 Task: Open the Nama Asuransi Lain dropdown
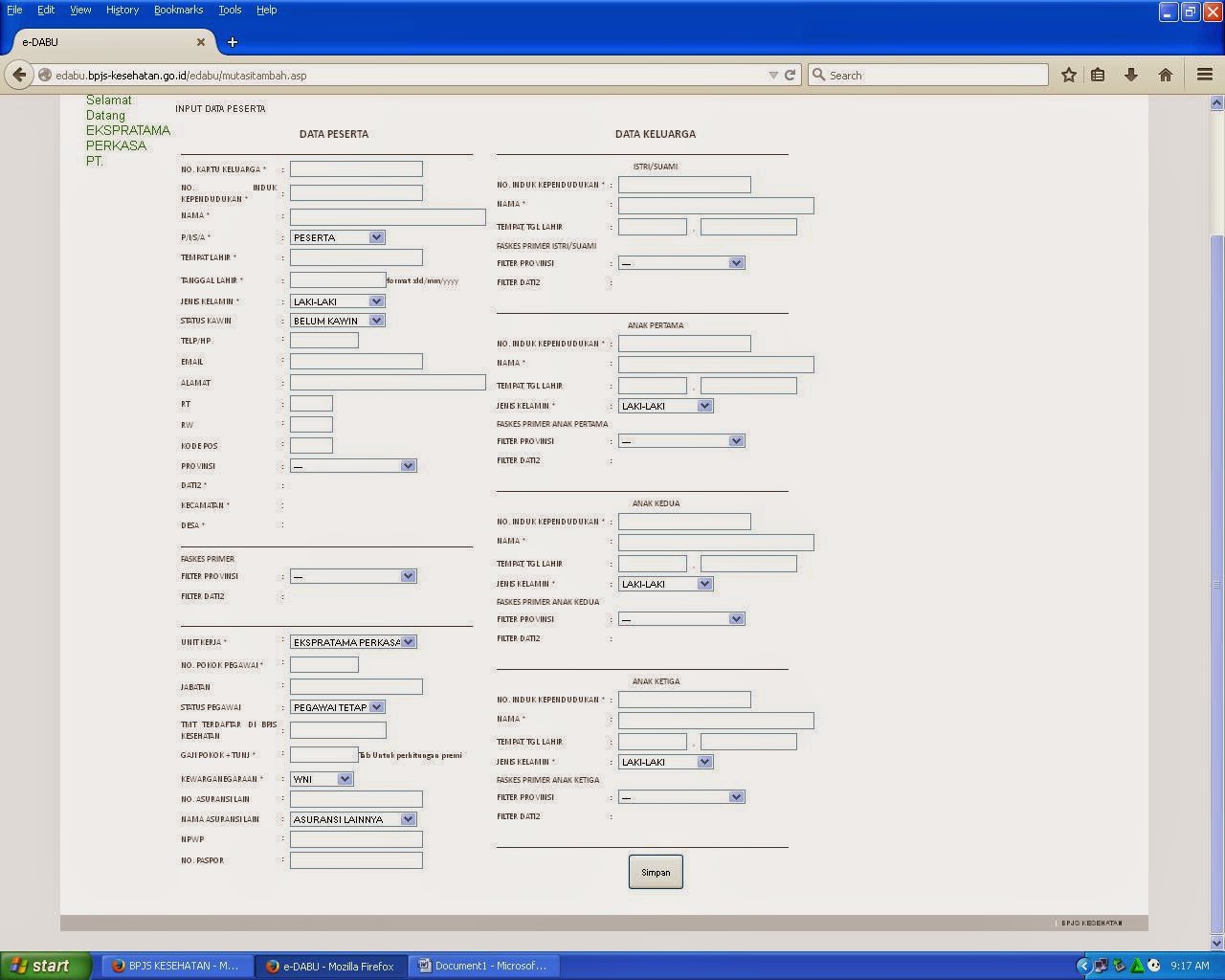(353, 819)
